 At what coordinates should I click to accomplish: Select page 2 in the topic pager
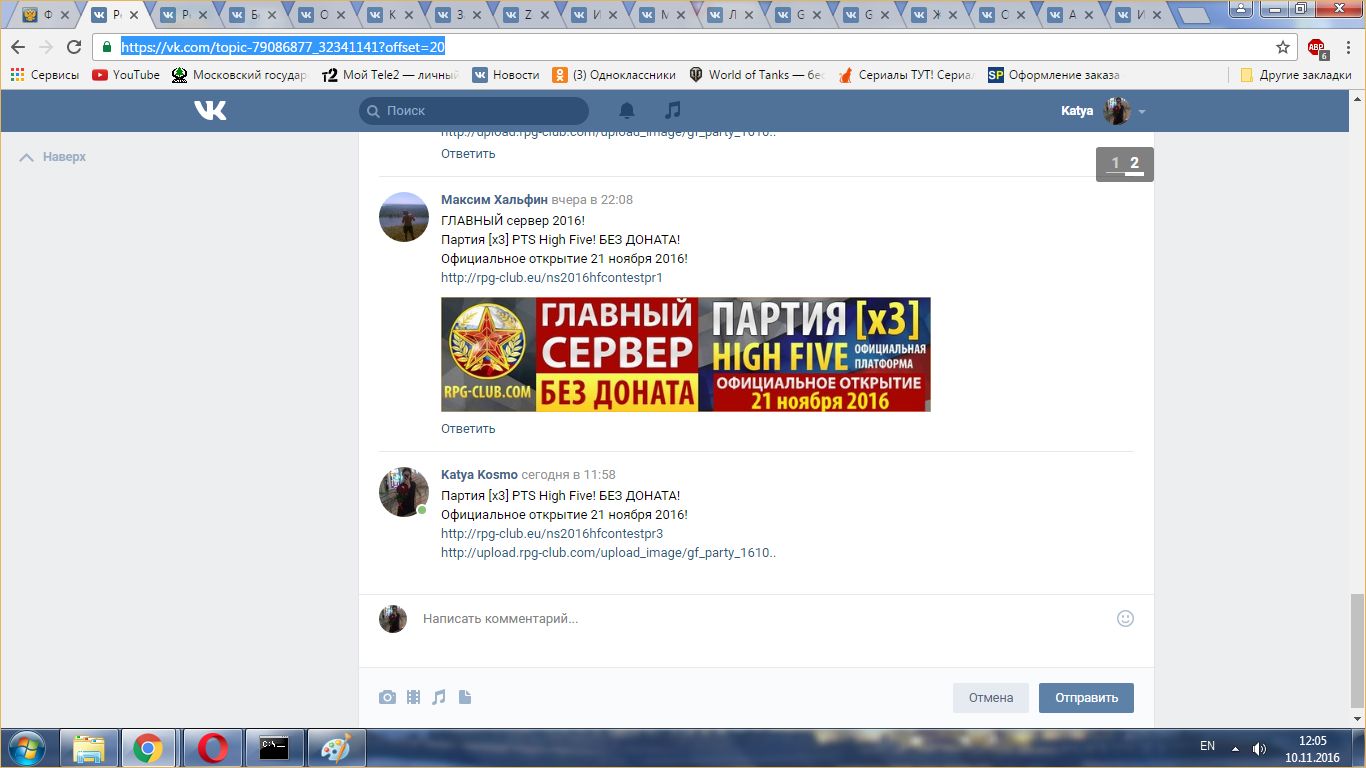pos(1134,163)
